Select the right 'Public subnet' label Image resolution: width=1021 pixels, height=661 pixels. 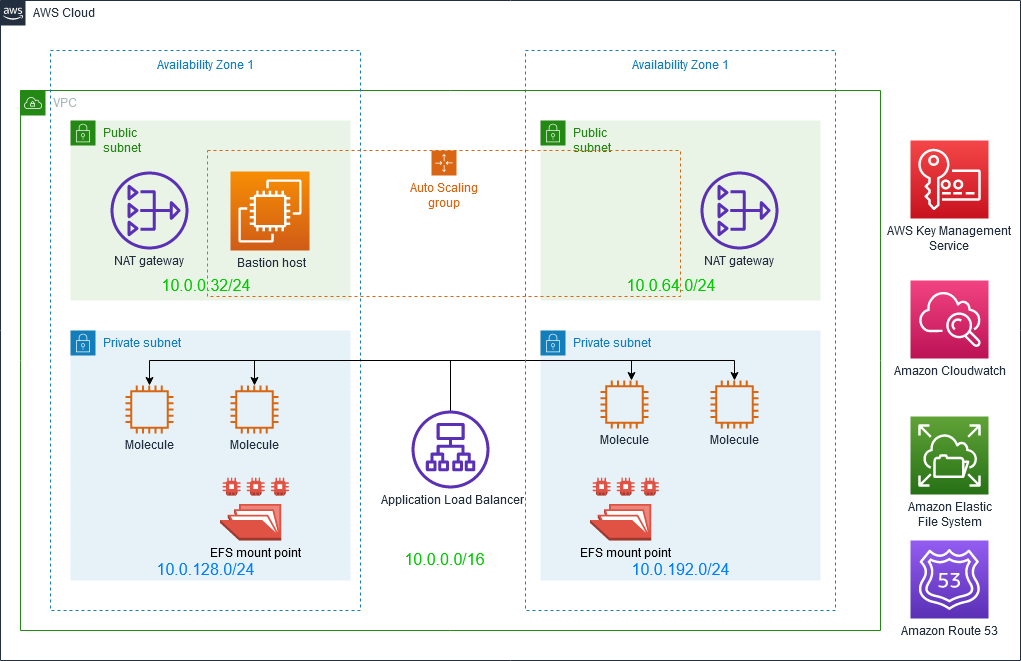point(592,140)
